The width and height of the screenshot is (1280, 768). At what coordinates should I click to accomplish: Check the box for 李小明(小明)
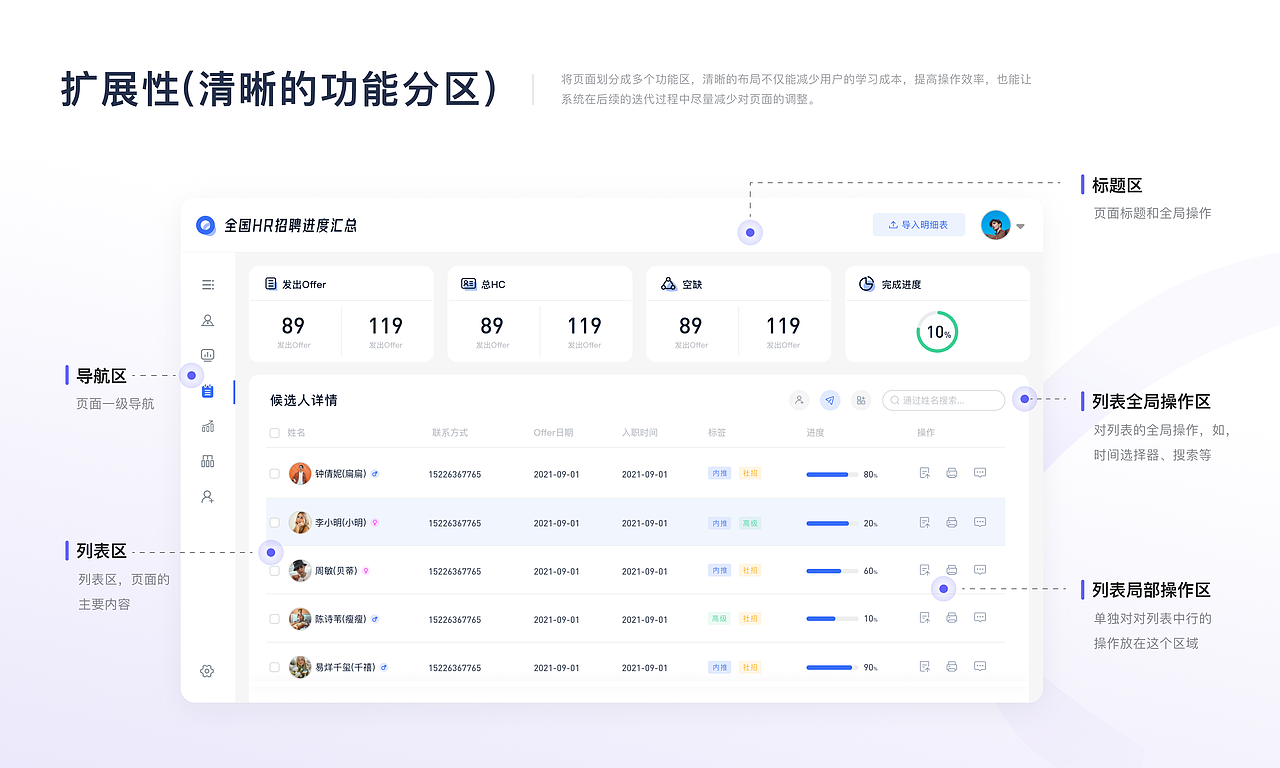[x=275, y=523]
